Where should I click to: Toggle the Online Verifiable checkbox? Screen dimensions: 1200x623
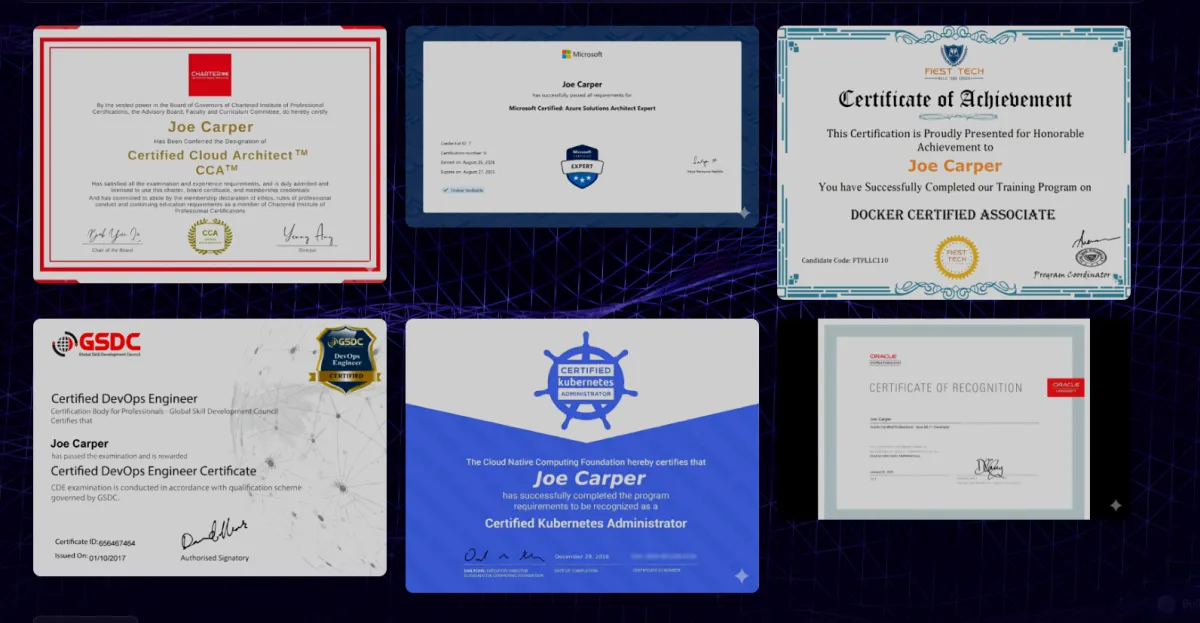coord(445,189)
